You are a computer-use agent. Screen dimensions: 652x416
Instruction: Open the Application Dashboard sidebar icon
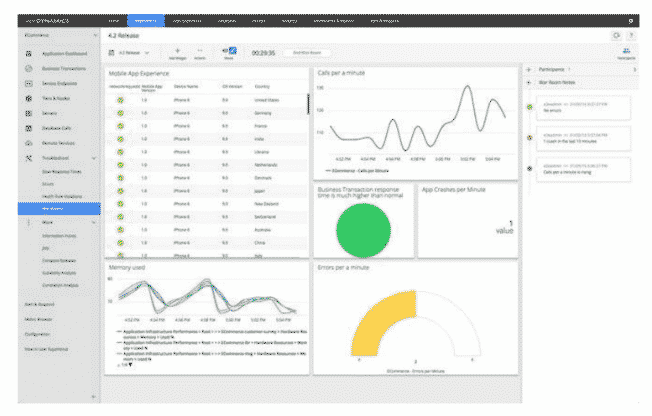click(x=29, y=54)
